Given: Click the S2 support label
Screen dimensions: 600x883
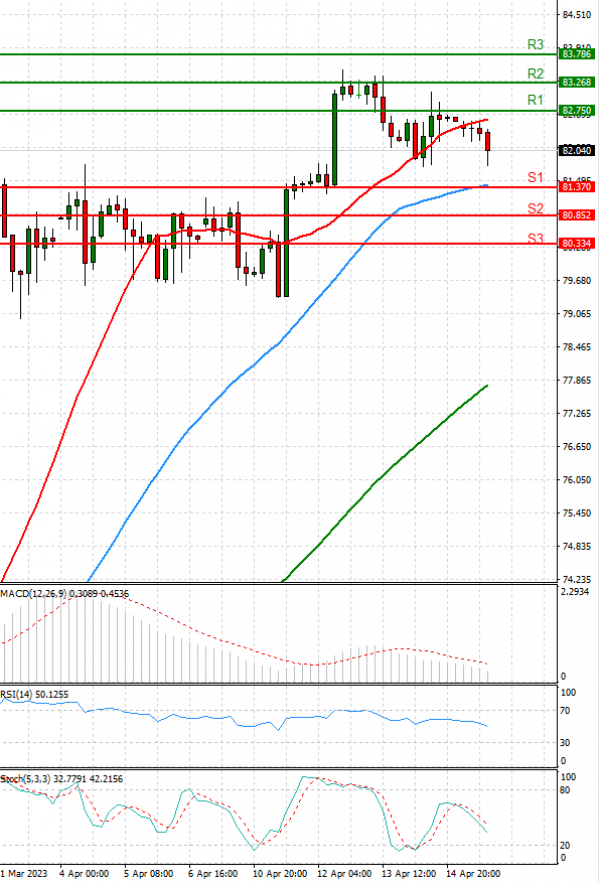Looking at the screenshot, I should tap(535, 209).
